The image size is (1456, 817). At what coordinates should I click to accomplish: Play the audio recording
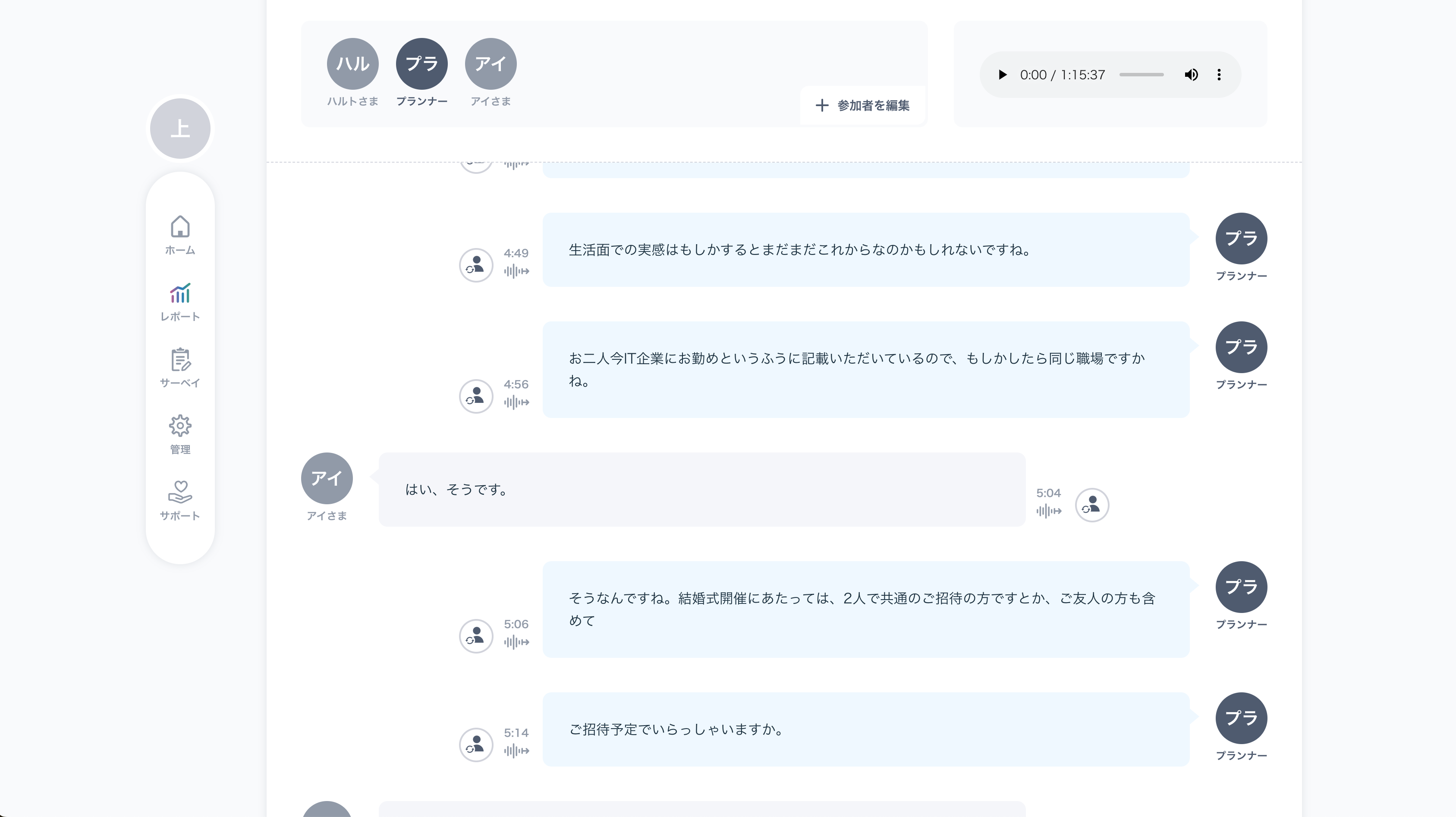pos(1002,75)
